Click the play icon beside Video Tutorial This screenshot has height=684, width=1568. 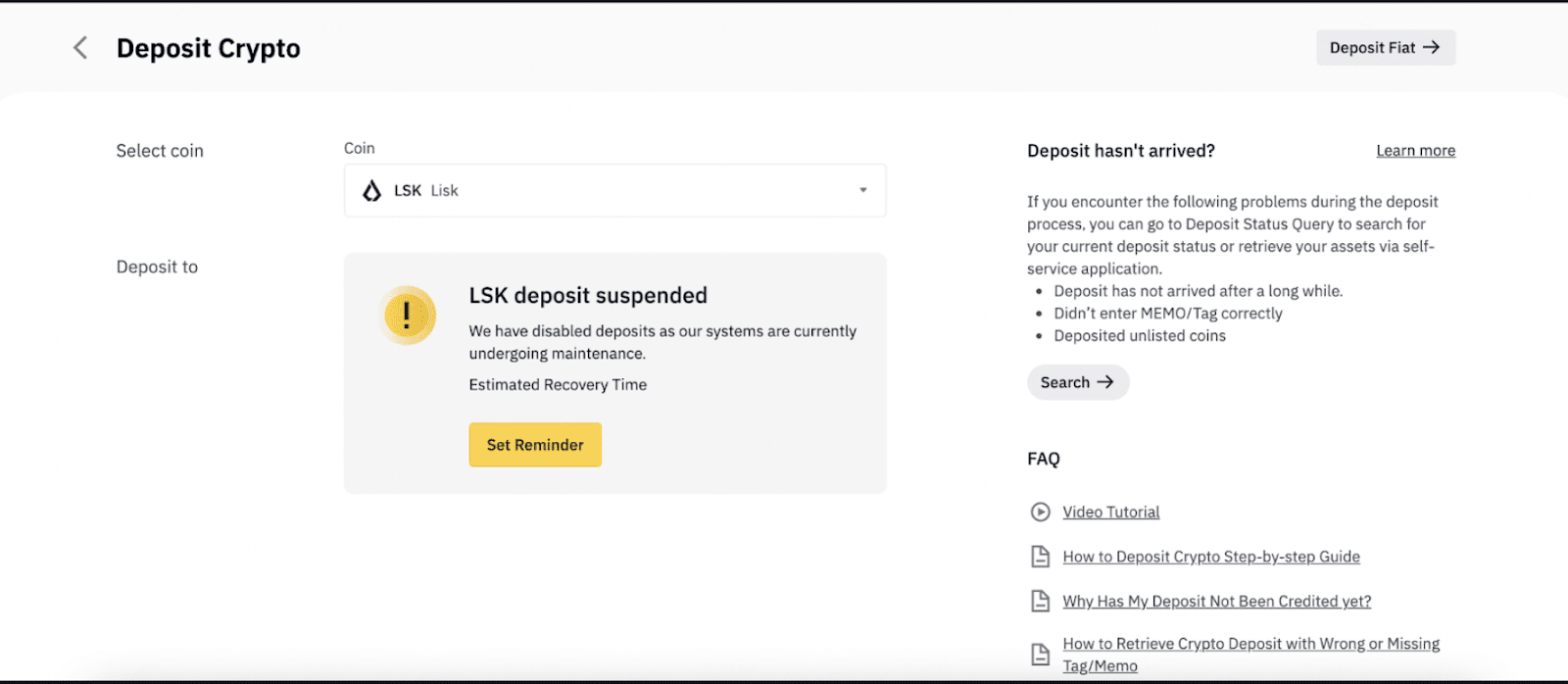click(x=1041, y=512)
